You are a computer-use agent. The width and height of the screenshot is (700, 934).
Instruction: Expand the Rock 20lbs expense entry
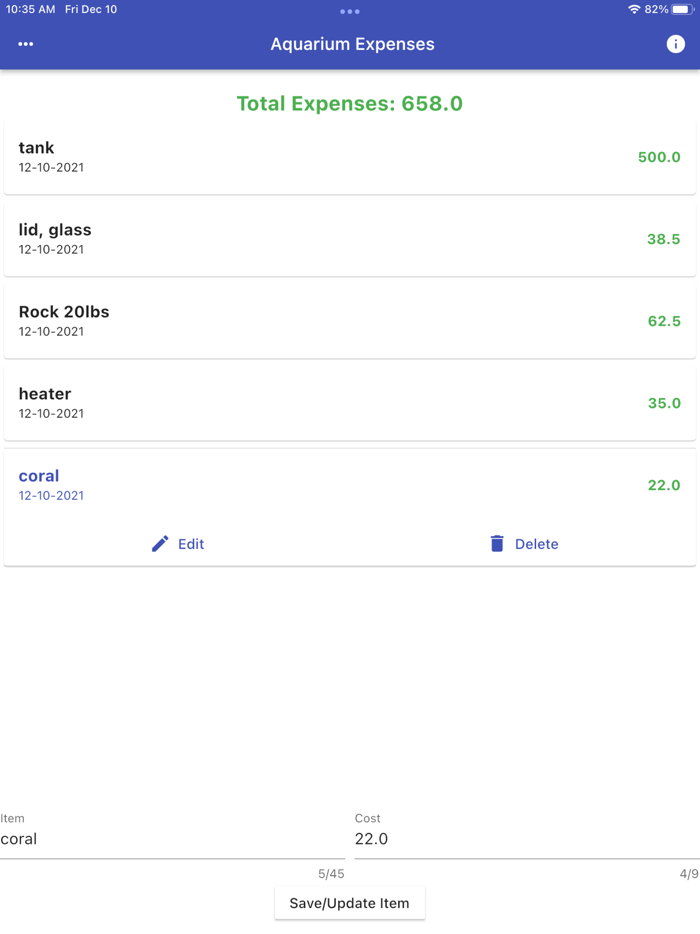350,321
